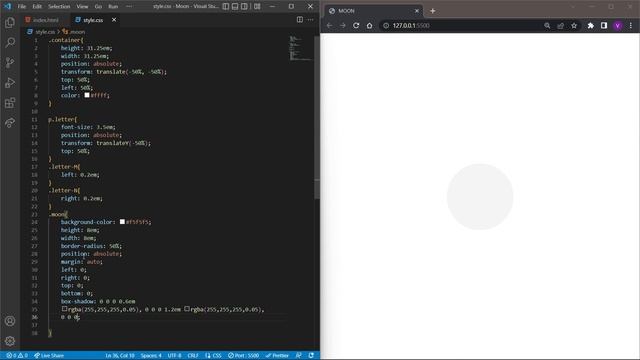This screenshot has width=640, height=360.
Task: Open the Go menu
Action: [x=98, y=6]
